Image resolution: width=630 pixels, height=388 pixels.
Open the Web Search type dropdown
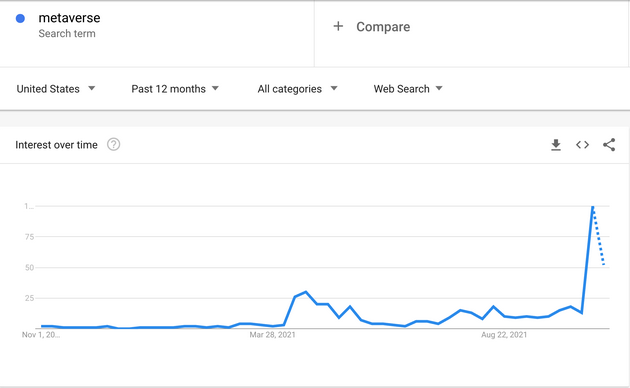pos(408,89)
